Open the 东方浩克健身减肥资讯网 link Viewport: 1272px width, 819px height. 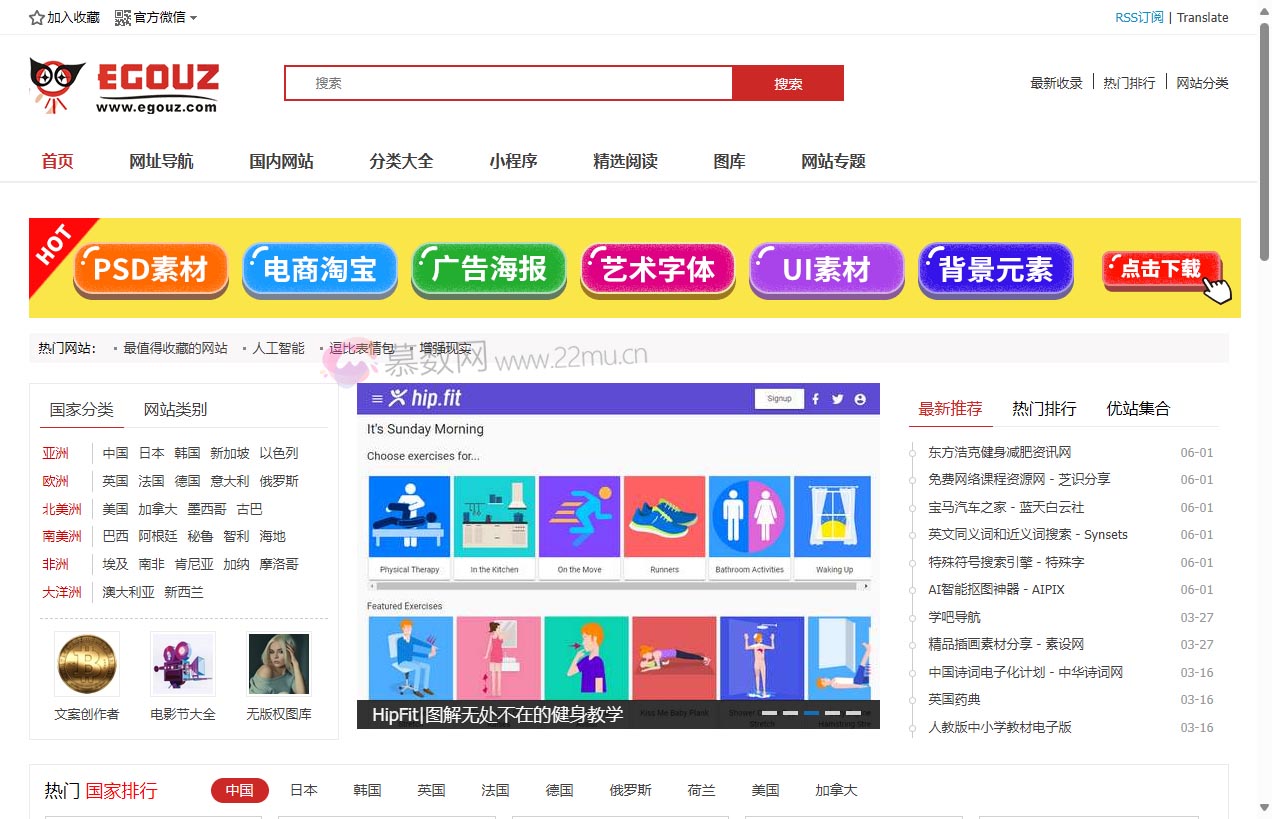coord(1000,452)
